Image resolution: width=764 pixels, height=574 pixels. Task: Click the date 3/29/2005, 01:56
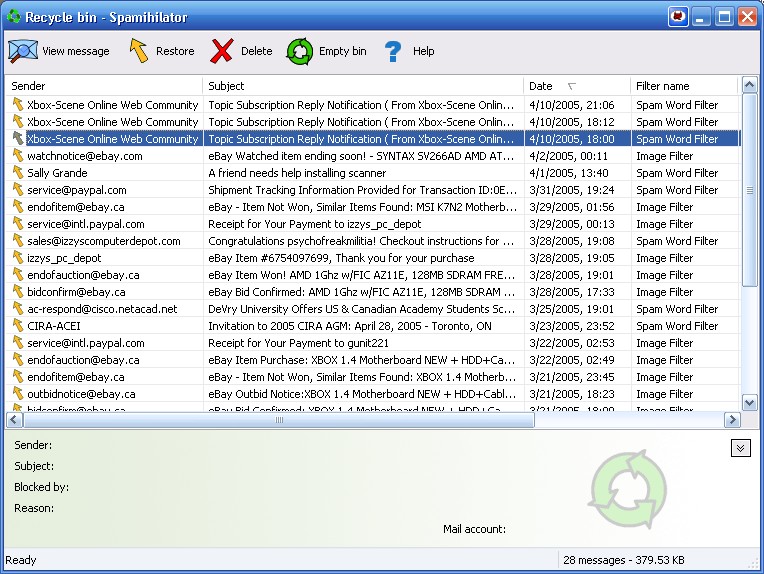572,207
